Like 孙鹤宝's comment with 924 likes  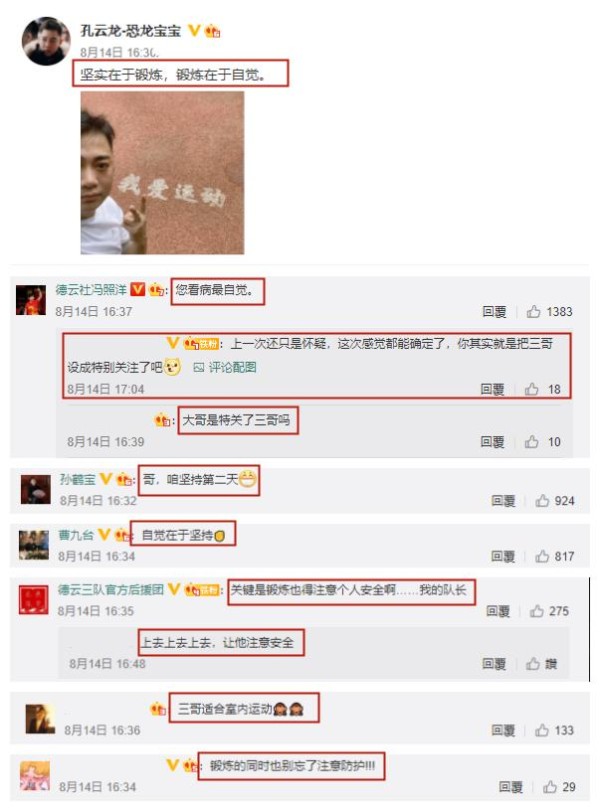click(x=542, y=500)
